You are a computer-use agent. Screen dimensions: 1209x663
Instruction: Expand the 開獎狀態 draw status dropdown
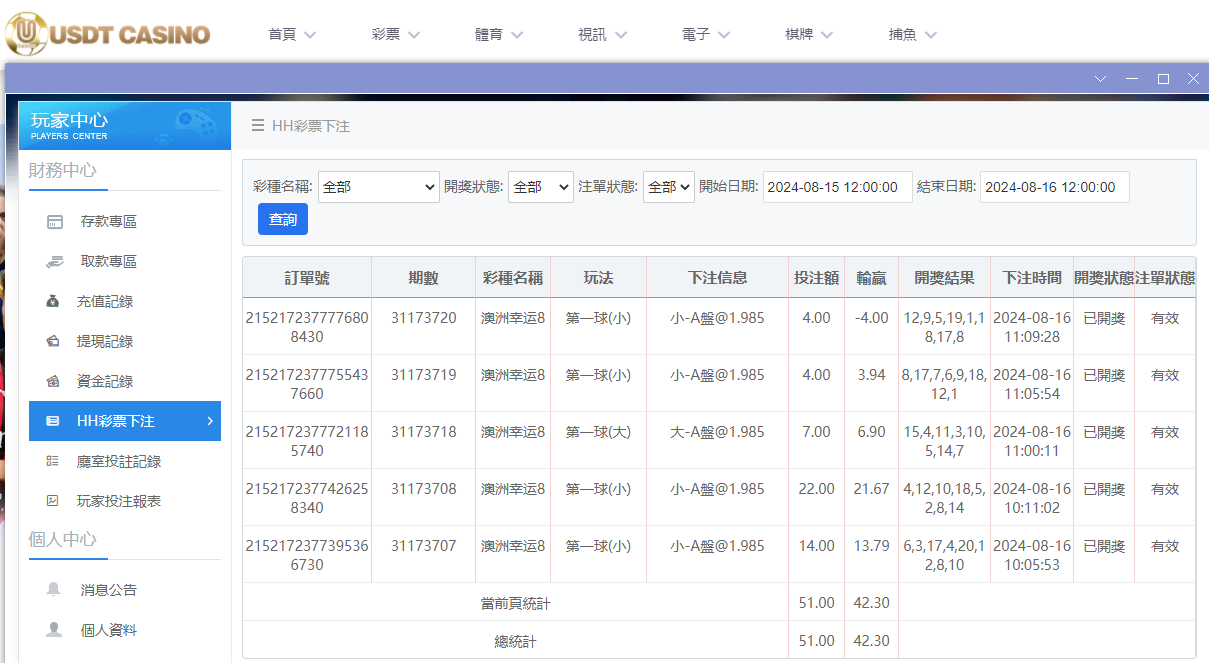(540, 186)
